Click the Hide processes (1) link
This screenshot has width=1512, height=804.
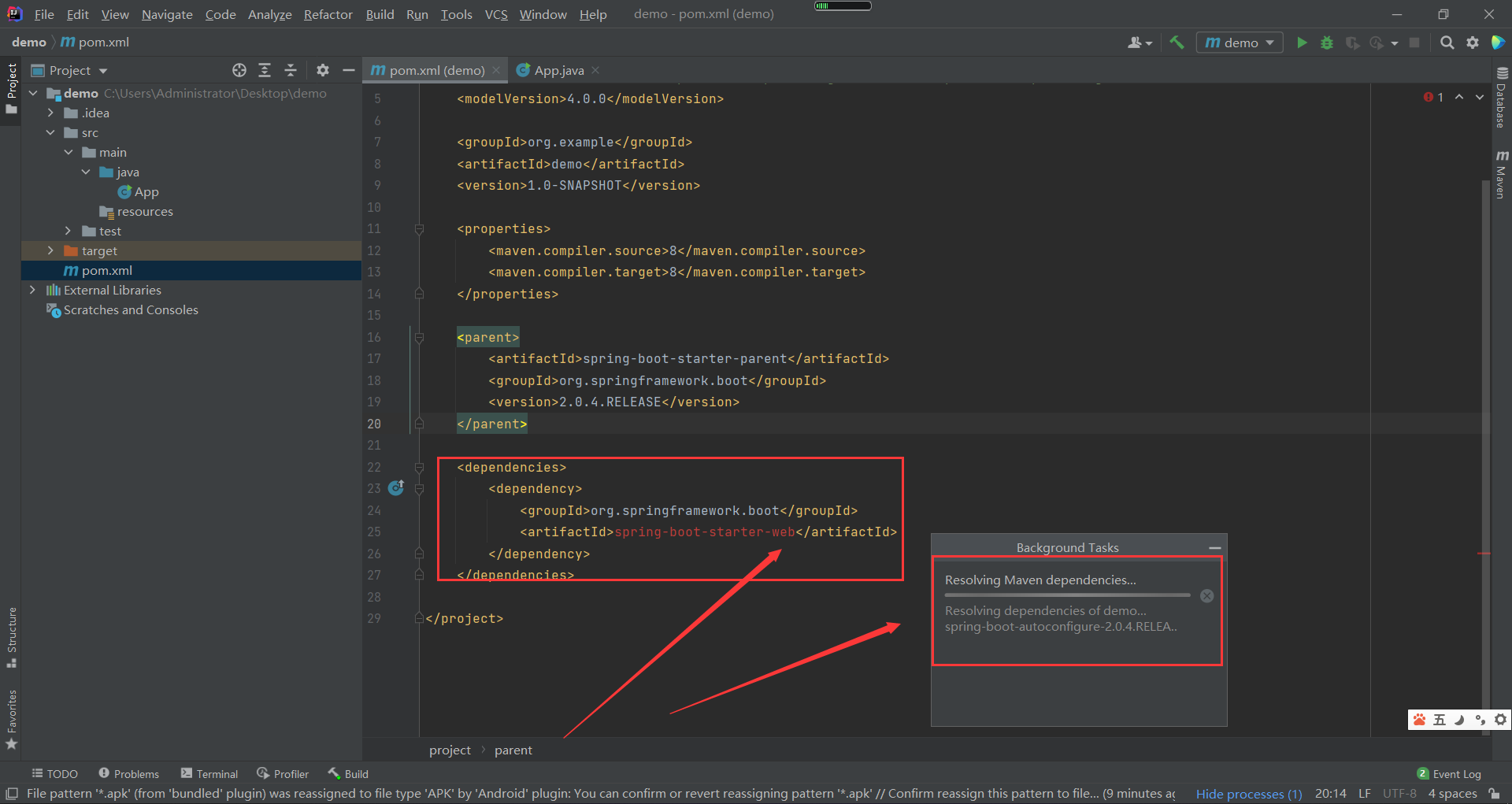coord(1248,793)
